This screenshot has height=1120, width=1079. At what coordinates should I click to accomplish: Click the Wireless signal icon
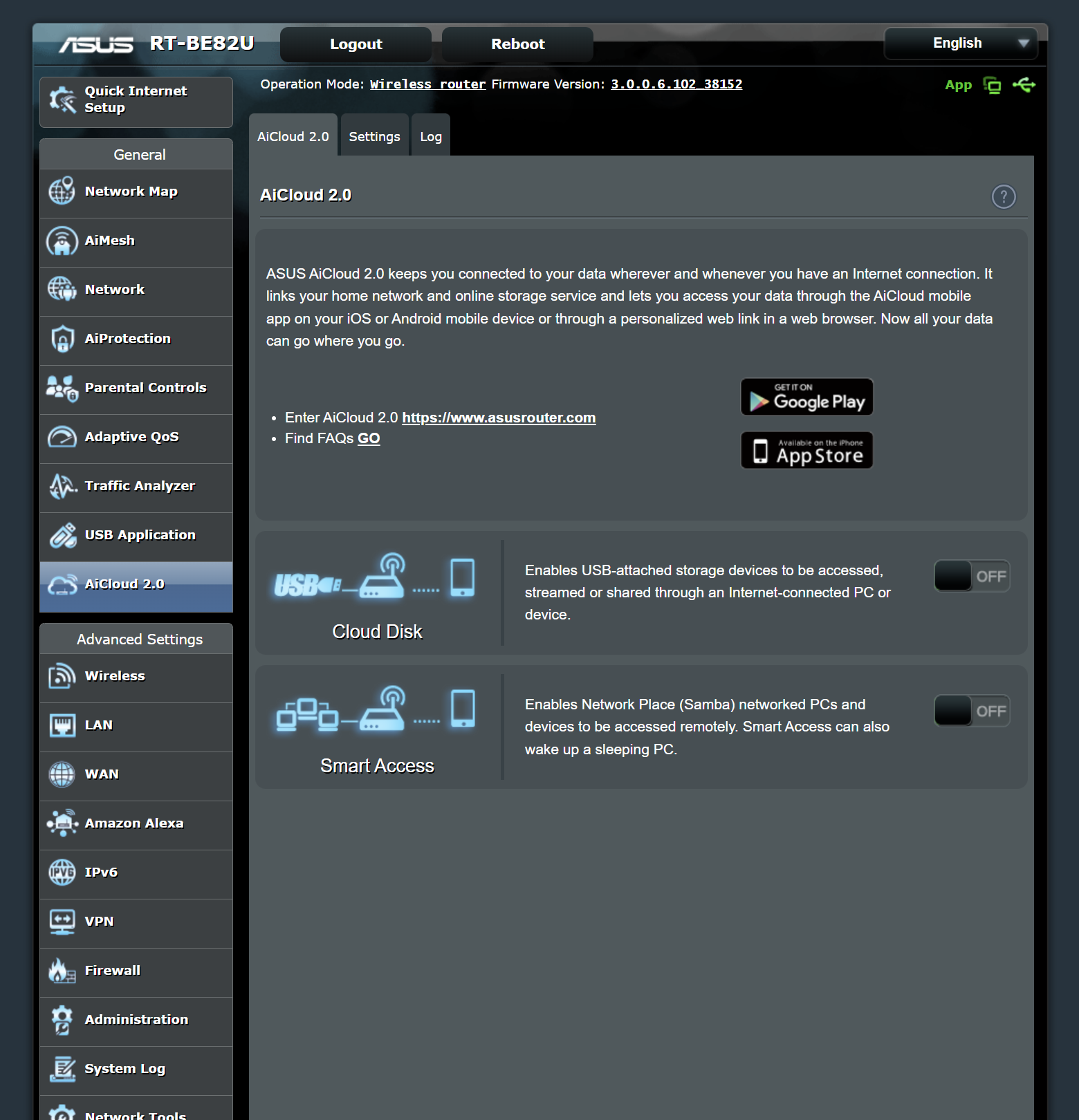pos(62,675)
